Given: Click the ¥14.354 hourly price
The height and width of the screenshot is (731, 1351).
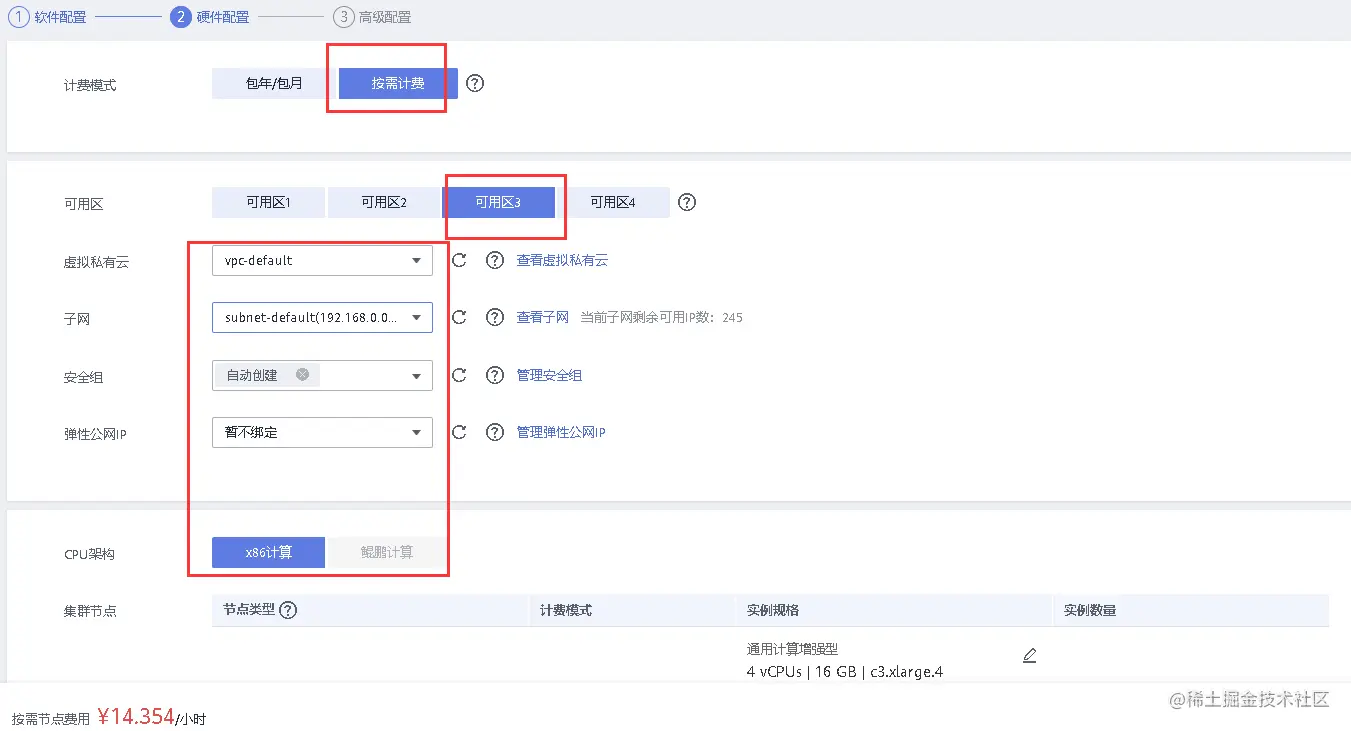Looking at the screenshot, I should [x=136, y=716].
